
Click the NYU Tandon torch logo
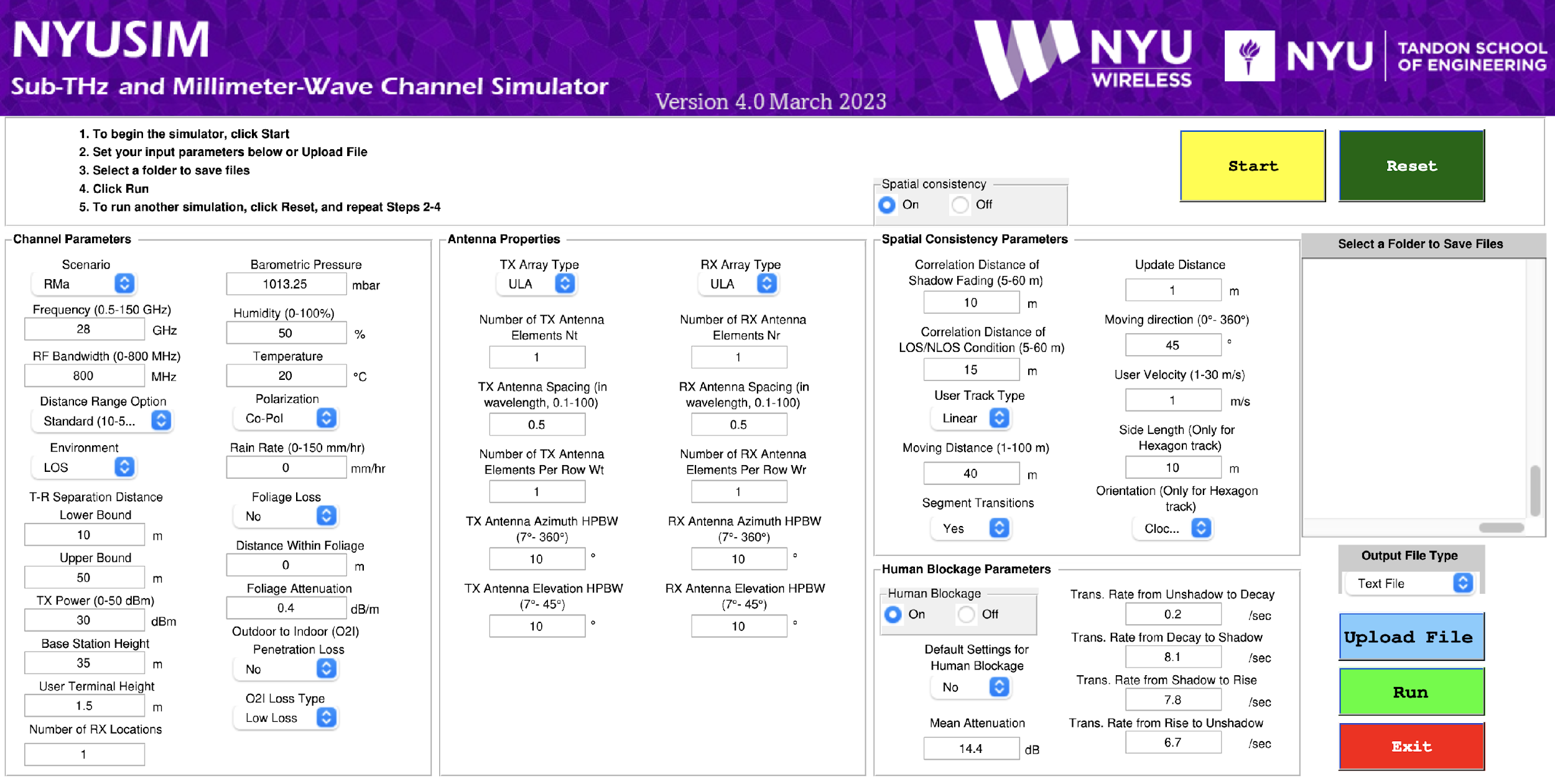1249,56
